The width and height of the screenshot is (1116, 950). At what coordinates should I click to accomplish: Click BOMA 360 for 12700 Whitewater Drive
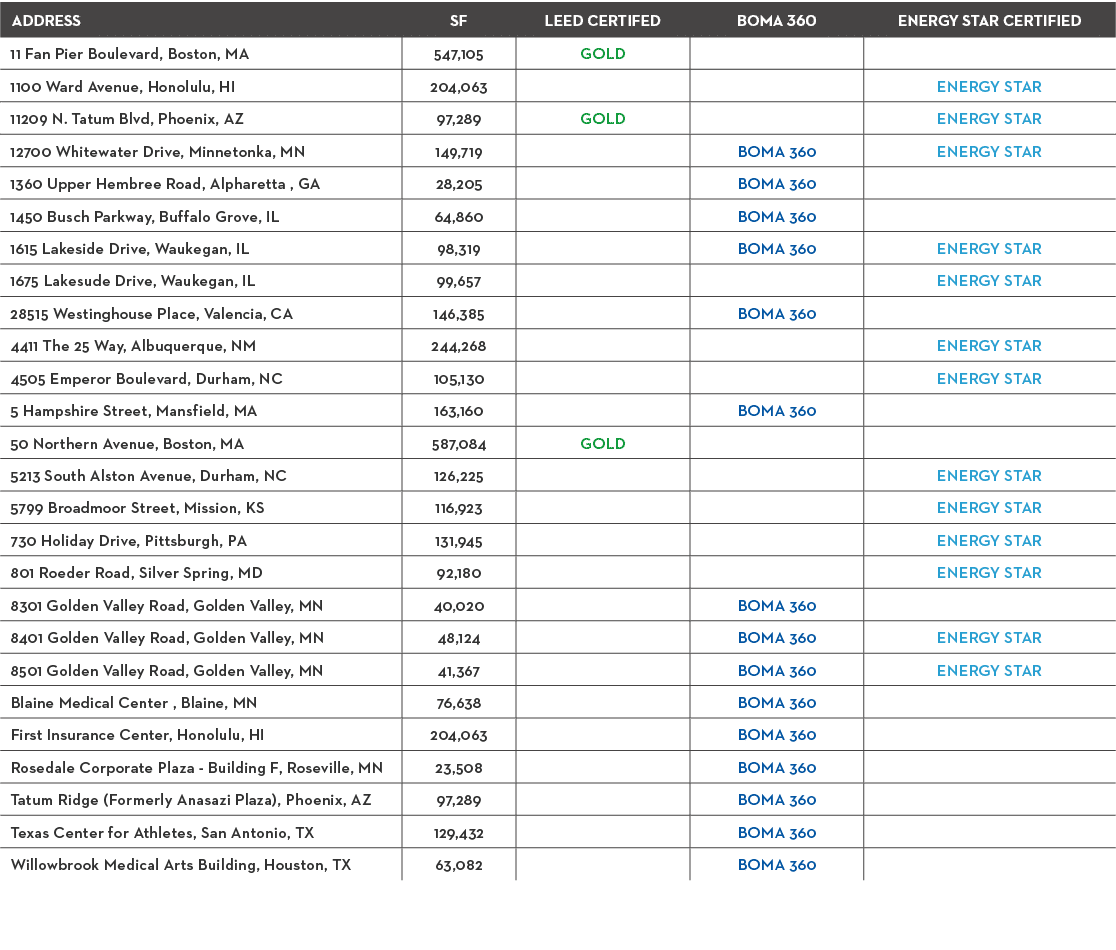(x=776, y=152)
